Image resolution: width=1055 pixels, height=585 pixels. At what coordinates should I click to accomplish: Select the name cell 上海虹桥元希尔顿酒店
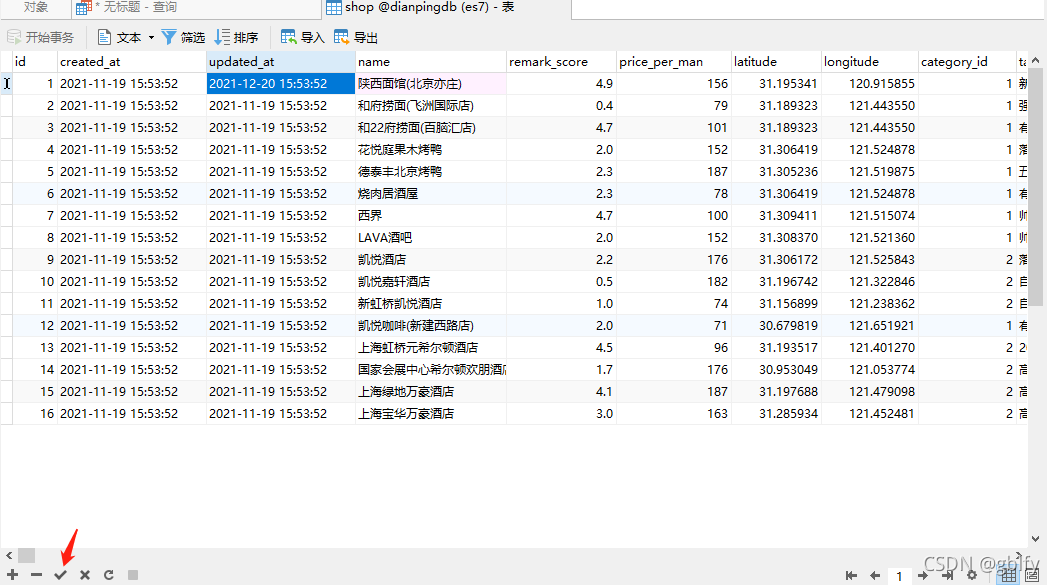click(x=431, y=347)
